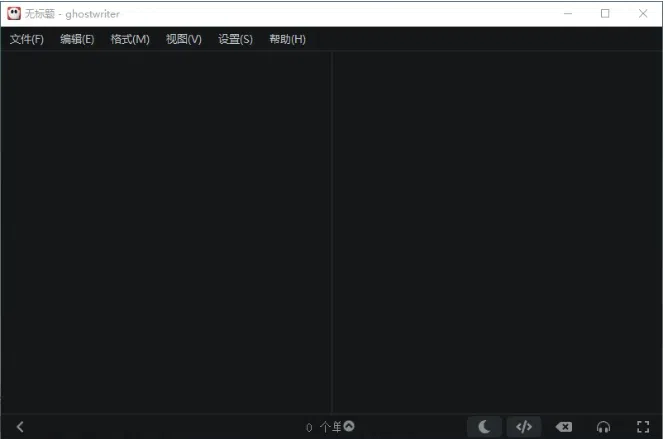
Task: Open the 格式(M) menu
Action: tap(130, 39)
